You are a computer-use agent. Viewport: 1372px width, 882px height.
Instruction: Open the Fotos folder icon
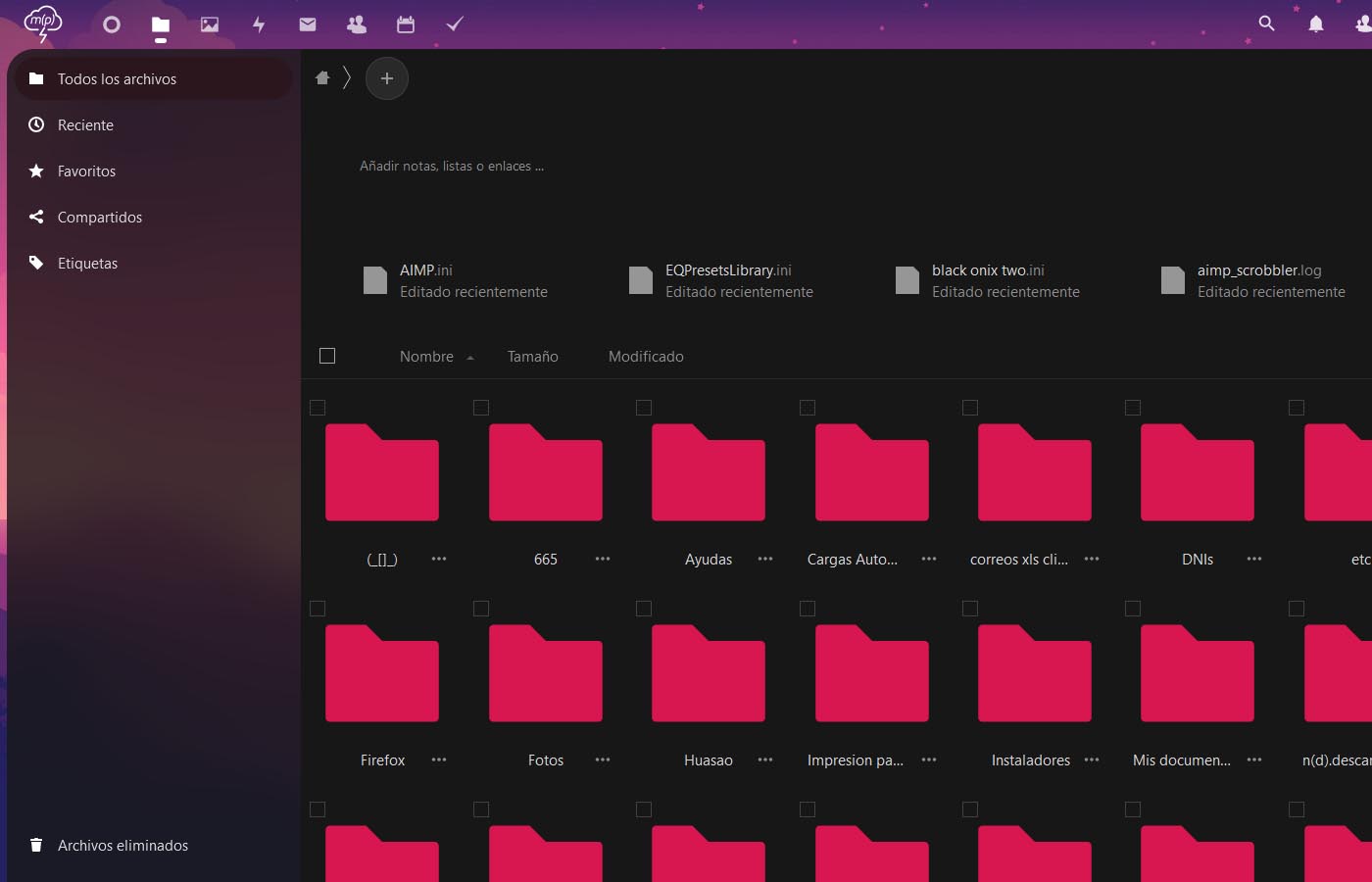pyautogui.click(x=546, y=673)
